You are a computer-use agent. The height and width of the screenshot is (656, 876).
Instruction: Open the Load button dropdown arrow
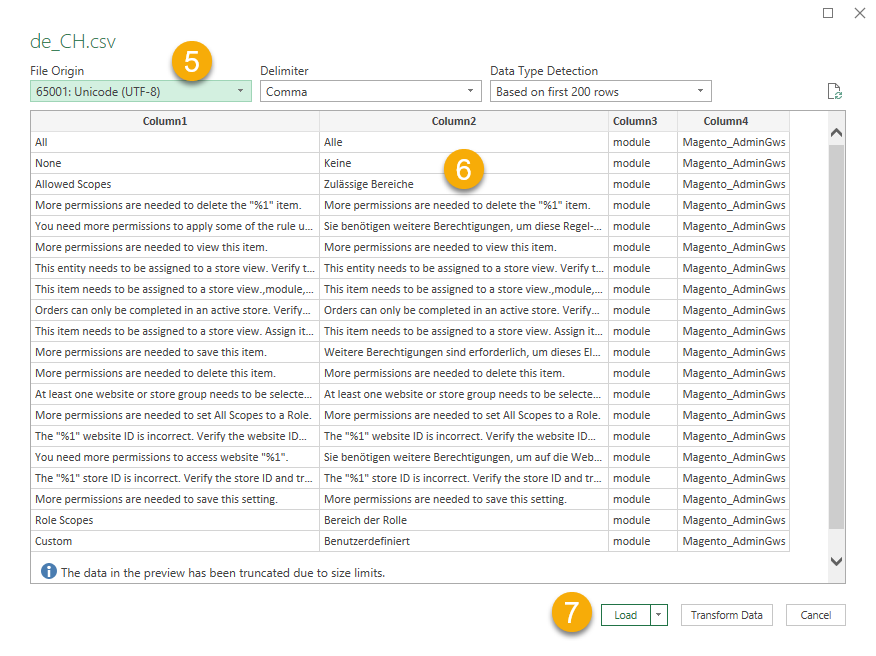659,615
